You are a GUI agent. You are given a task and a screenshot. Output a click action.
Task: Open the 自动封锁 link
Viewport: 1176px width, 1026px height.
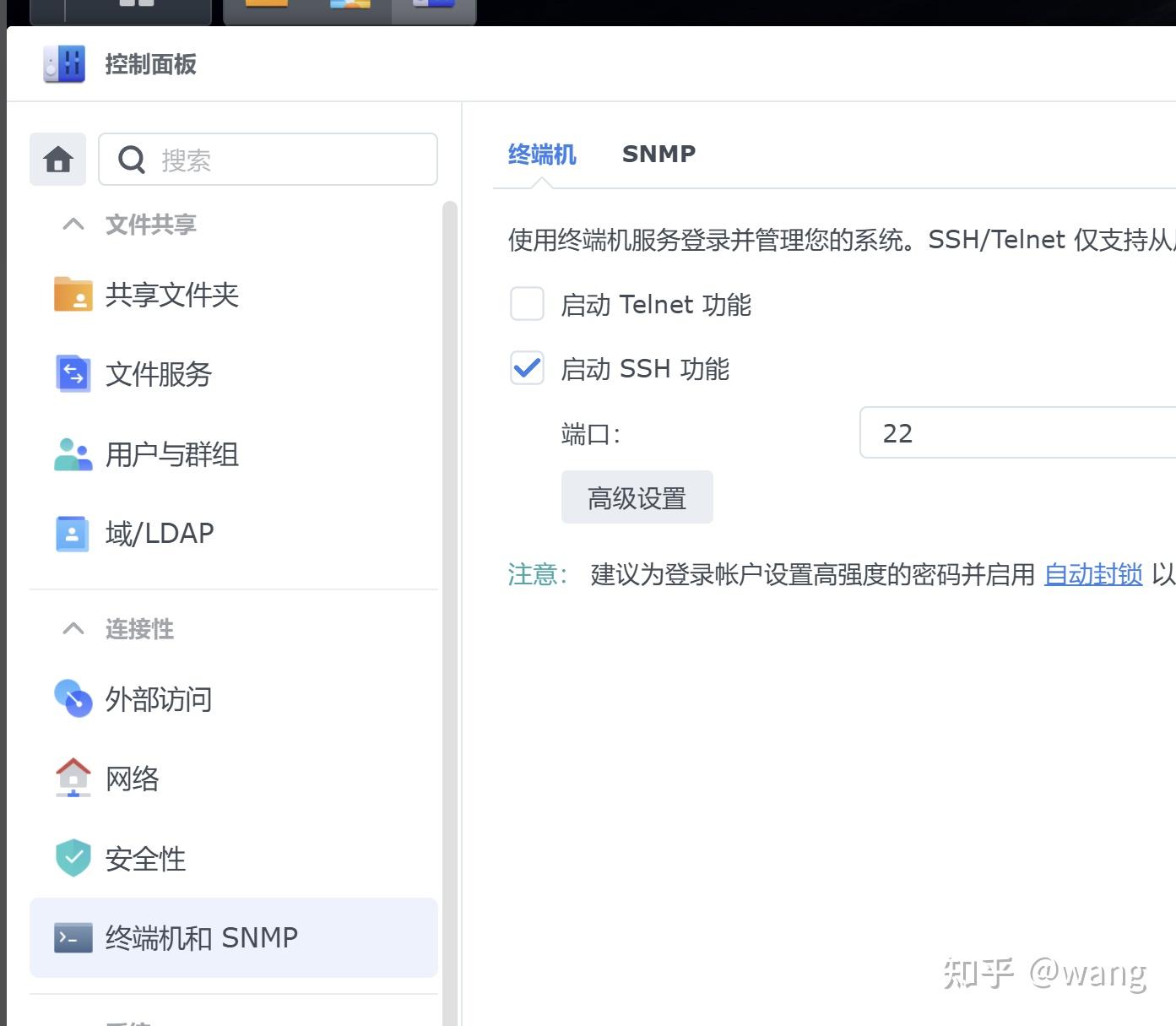click(x=1092, y=574)
